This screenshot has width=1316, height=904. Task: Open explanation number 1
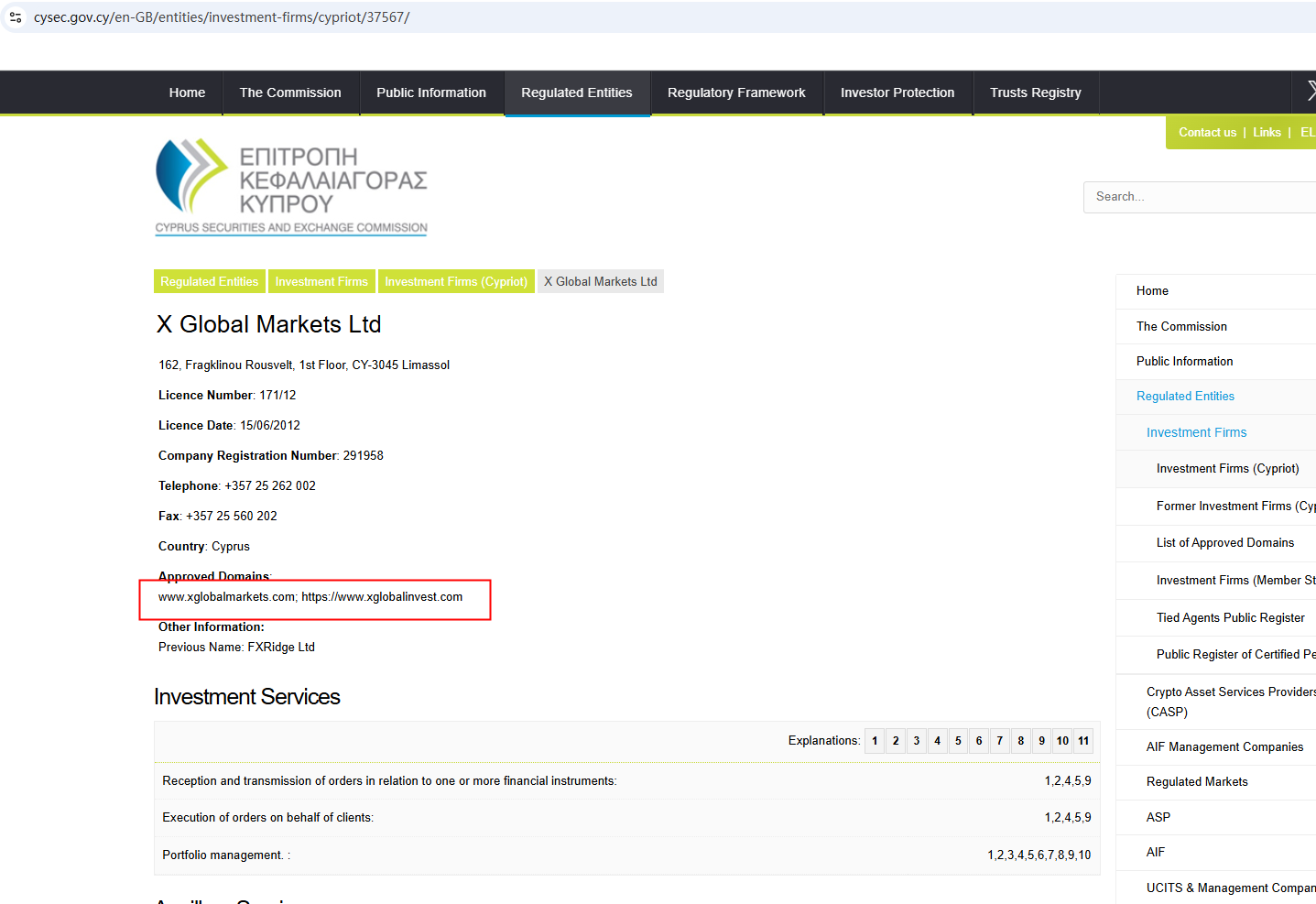[875, 741]
